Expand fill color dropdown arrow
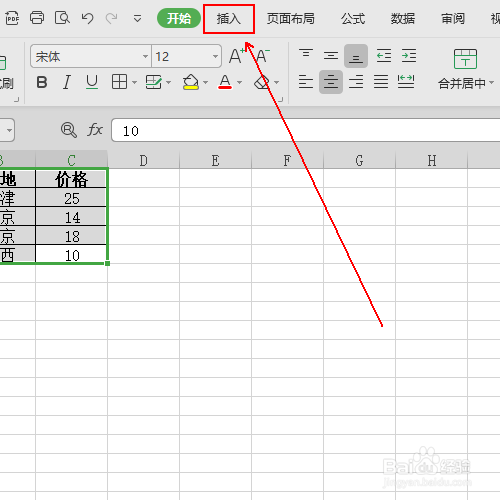The height and width of the screenshot is (500, 500). [206, 82]
